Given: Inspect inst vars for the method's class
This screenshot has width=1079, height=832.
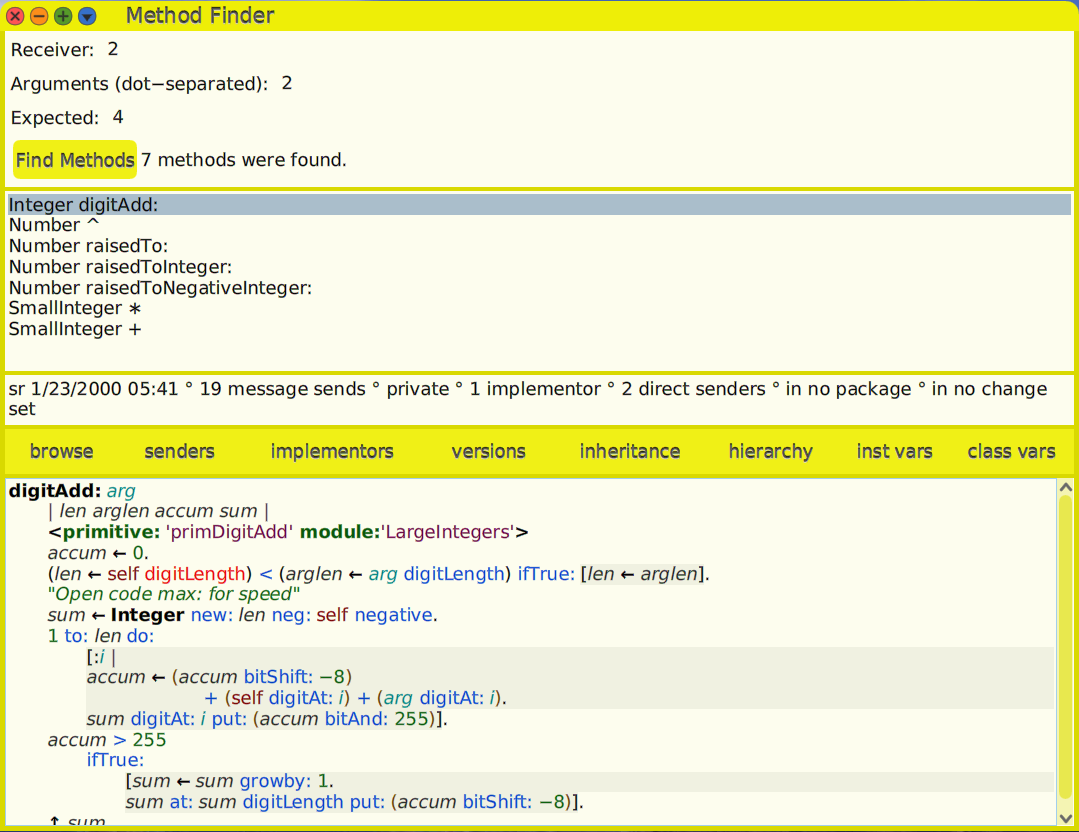Looking at the screenshot, I should 893,451.
